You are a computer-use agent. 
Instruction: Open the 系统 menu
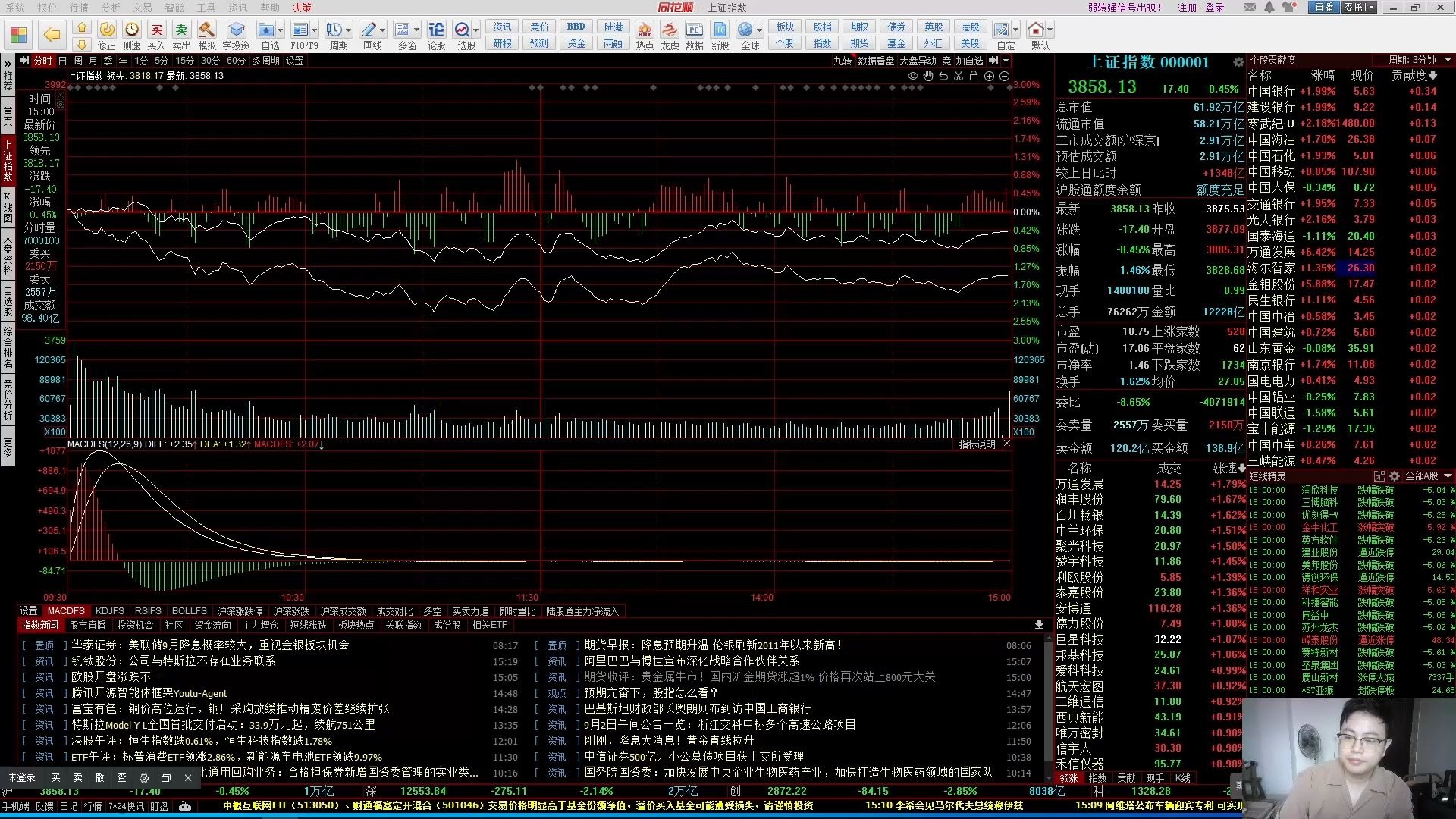15,8
